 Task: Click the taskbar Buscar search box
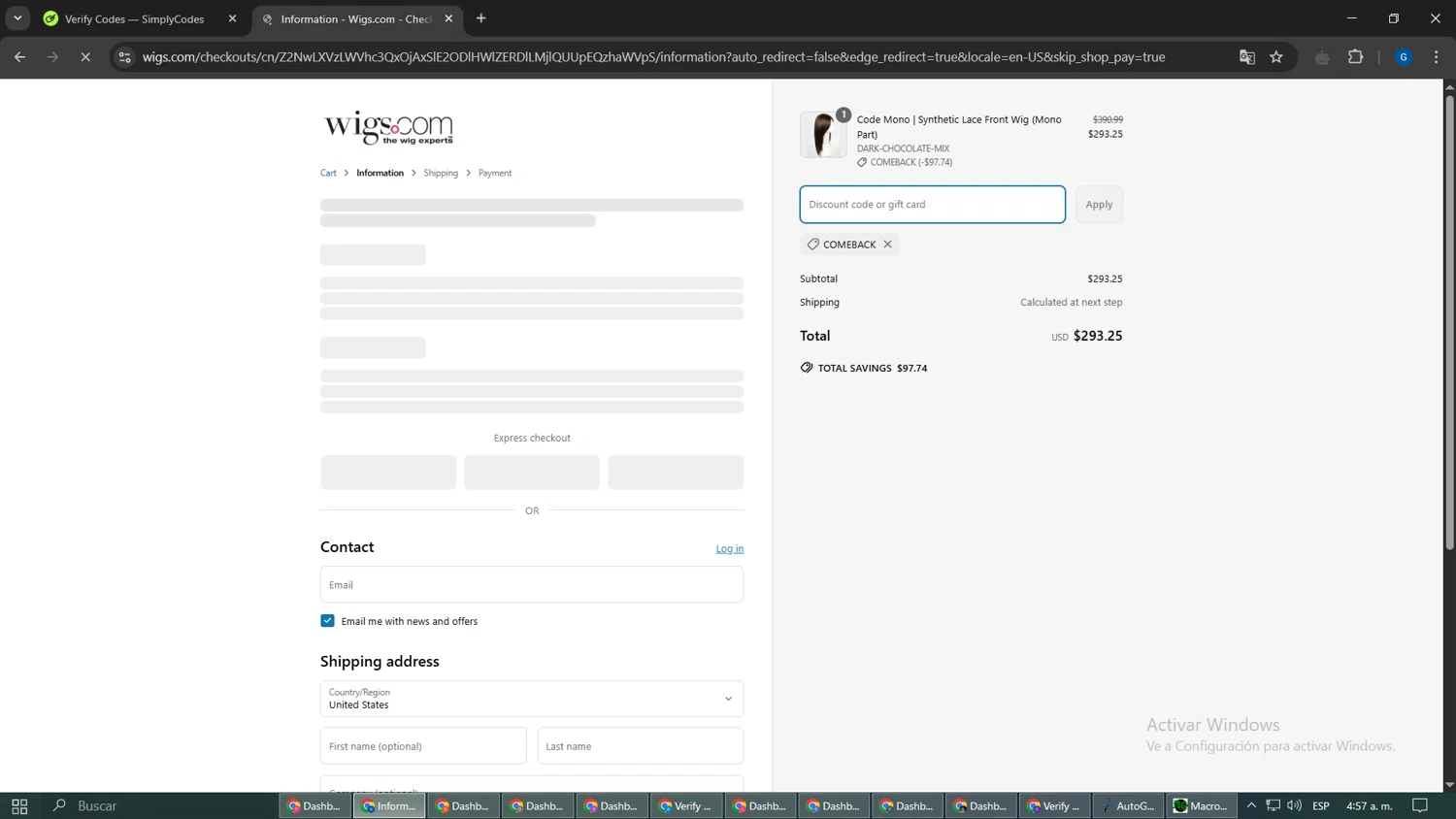[97, 805]
